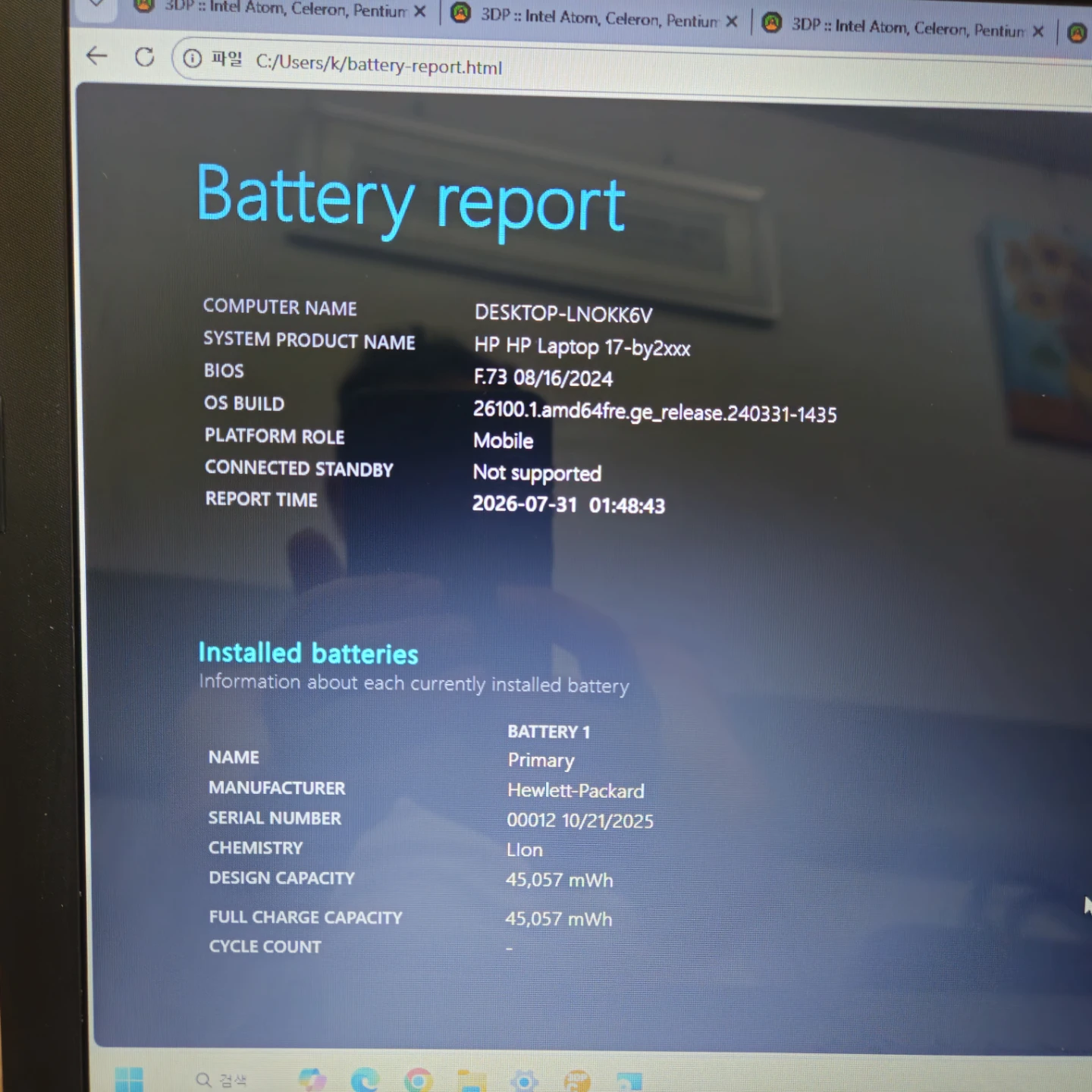Select the Not supported standby value
The height and width of the screenshot is (1092, 1092).
coord(537,473)
